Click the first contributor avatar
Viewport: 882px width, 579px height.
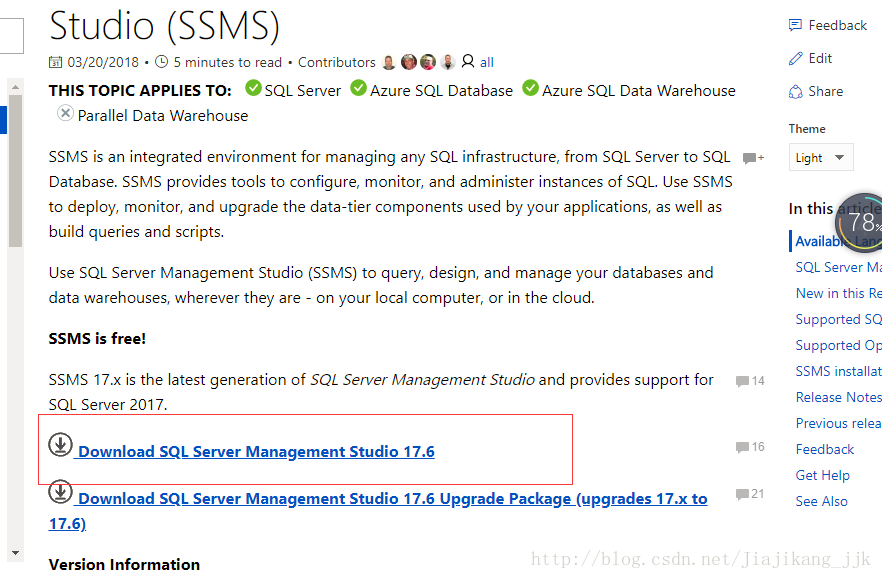click(389, 62)
